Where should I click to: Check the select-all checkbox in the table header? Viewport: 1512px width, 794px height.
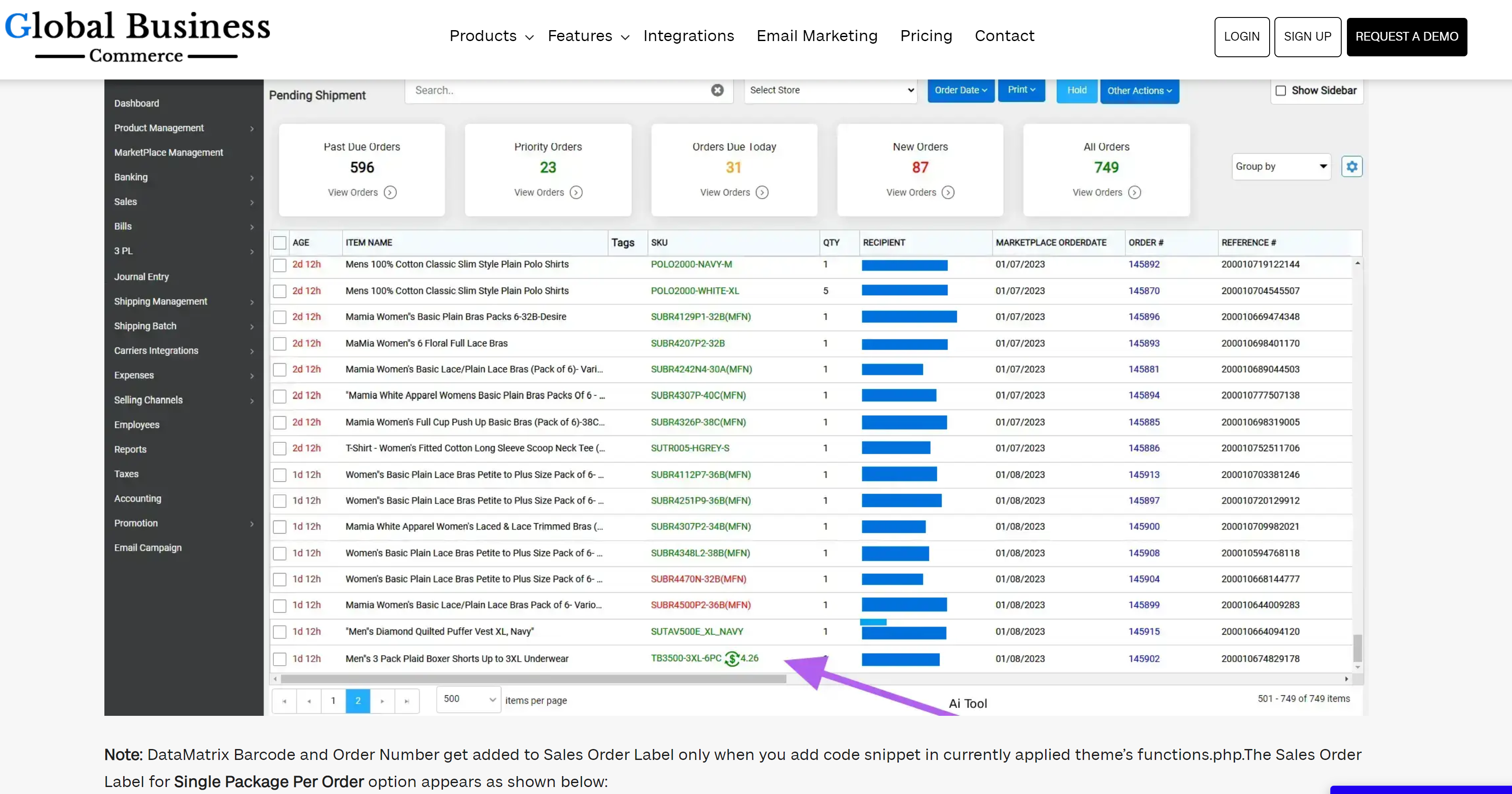(280, 242)
